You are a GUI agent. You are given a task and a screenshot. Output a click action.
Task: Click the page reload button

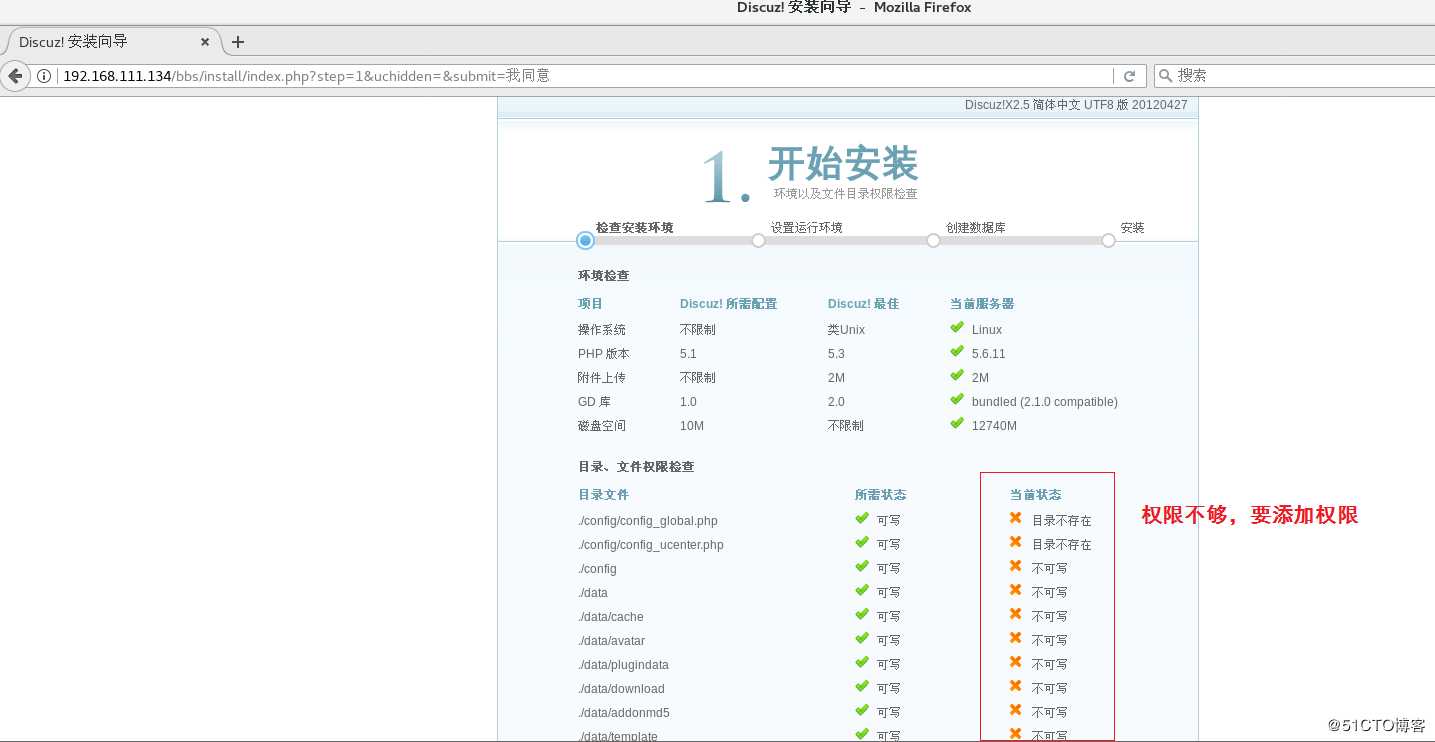(x=1129, y=76)
